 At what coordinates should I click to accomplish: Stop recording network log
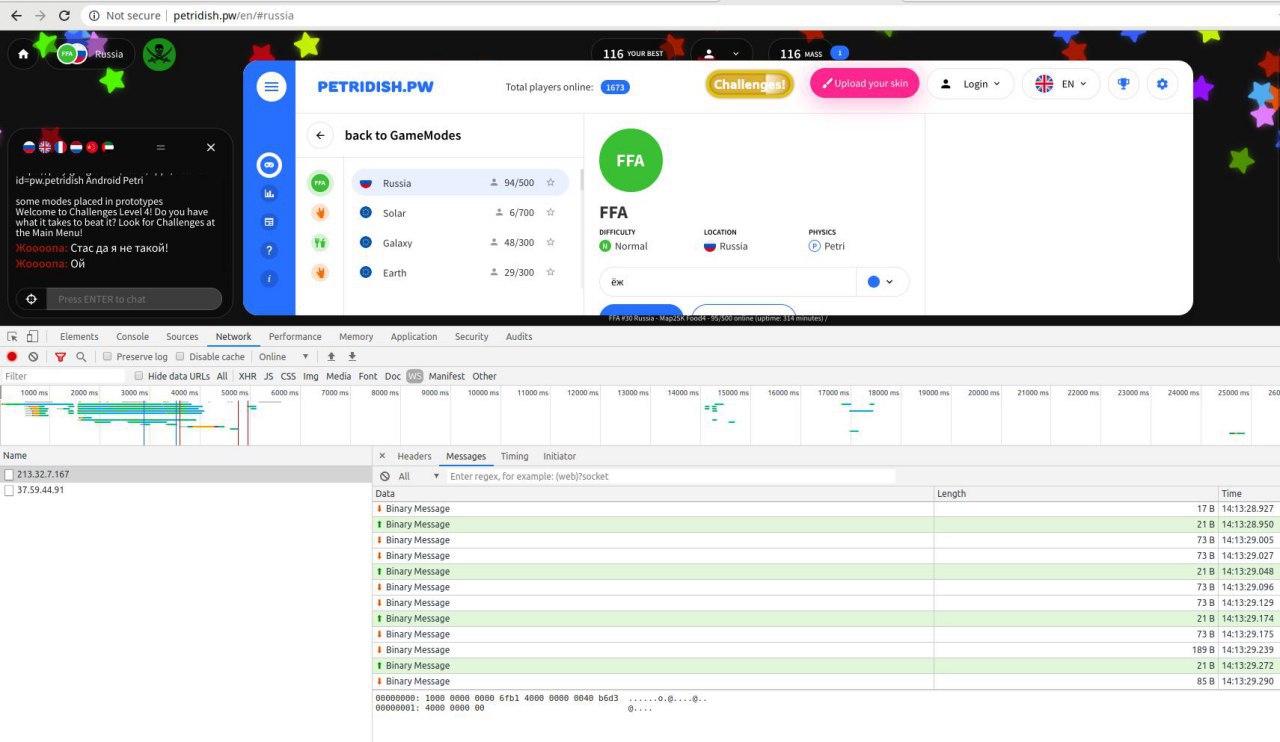click(x=13, y=357)
